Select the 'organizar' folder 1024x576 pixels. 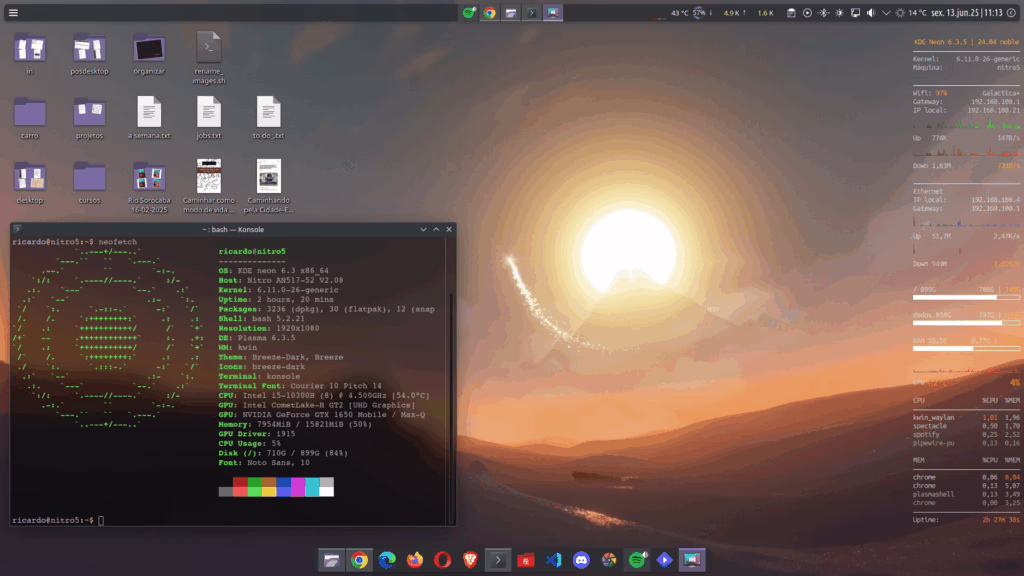(149, 54)
